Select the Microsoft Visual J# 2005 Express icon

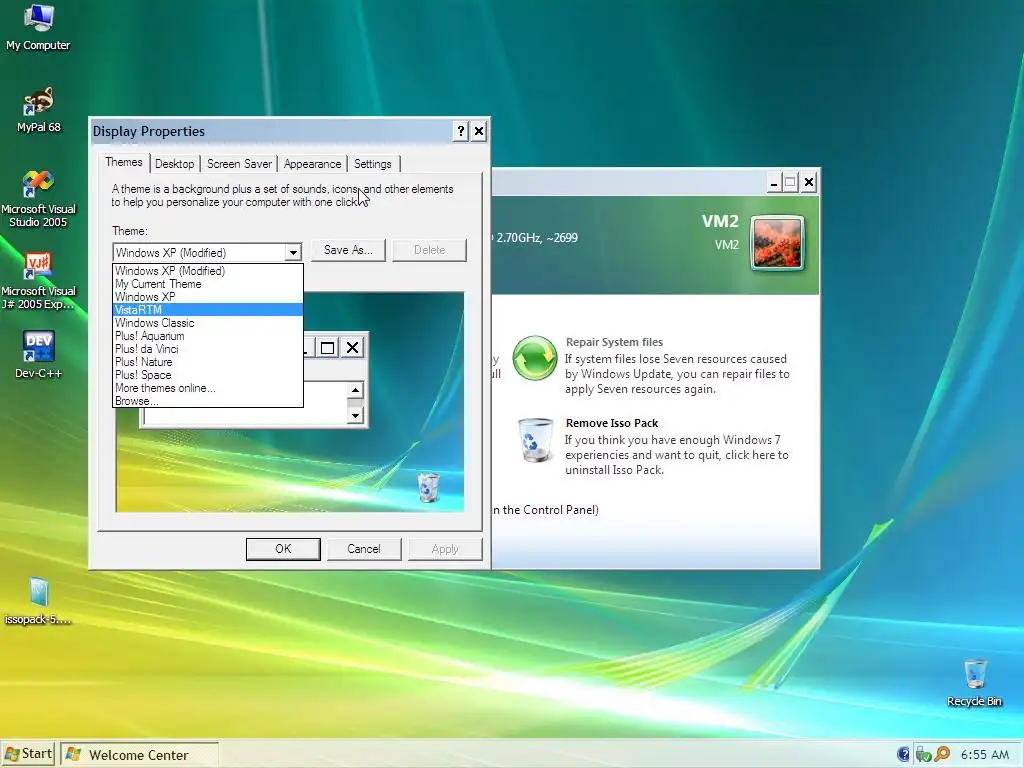click(39, 281)
